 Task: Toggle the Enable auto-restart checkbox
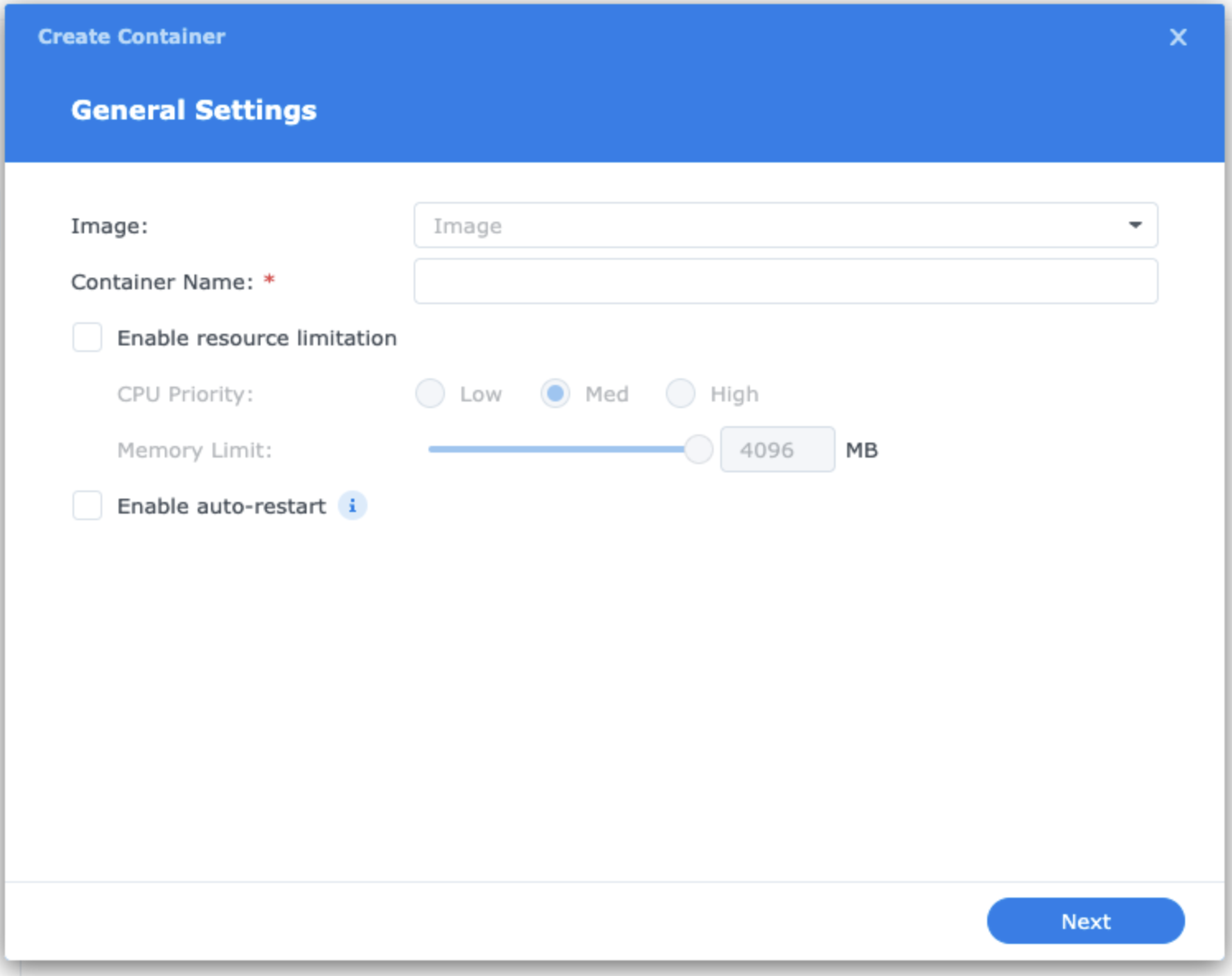click(x=87, y=505)
